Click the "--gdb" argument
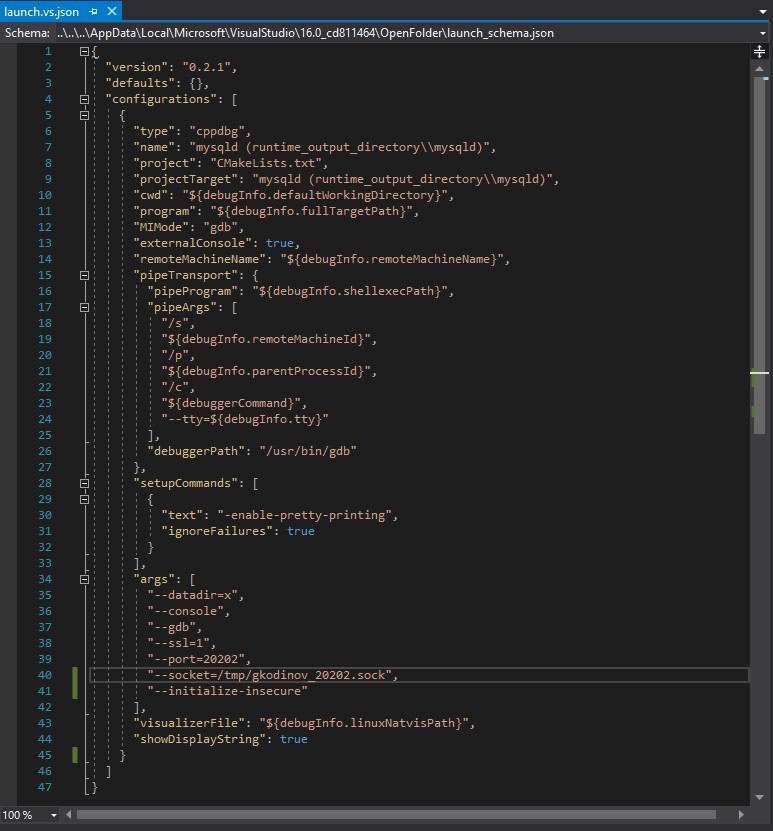This screenshot has height=831, width=773. pos(172,627)
